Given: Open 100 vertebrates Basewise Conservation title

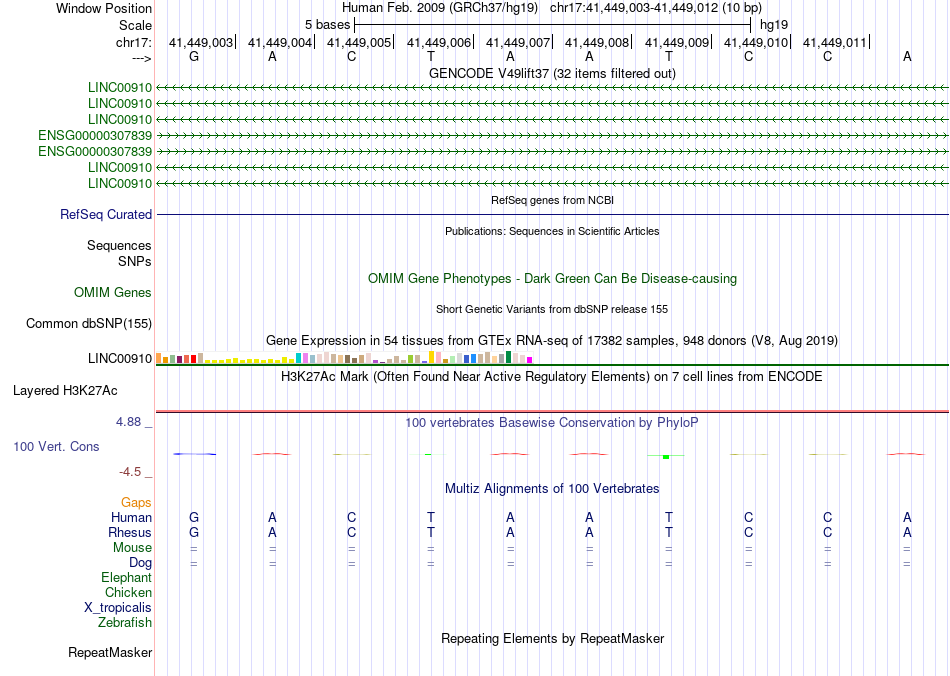Looking at the screenshot, I should tap(552, 423).
